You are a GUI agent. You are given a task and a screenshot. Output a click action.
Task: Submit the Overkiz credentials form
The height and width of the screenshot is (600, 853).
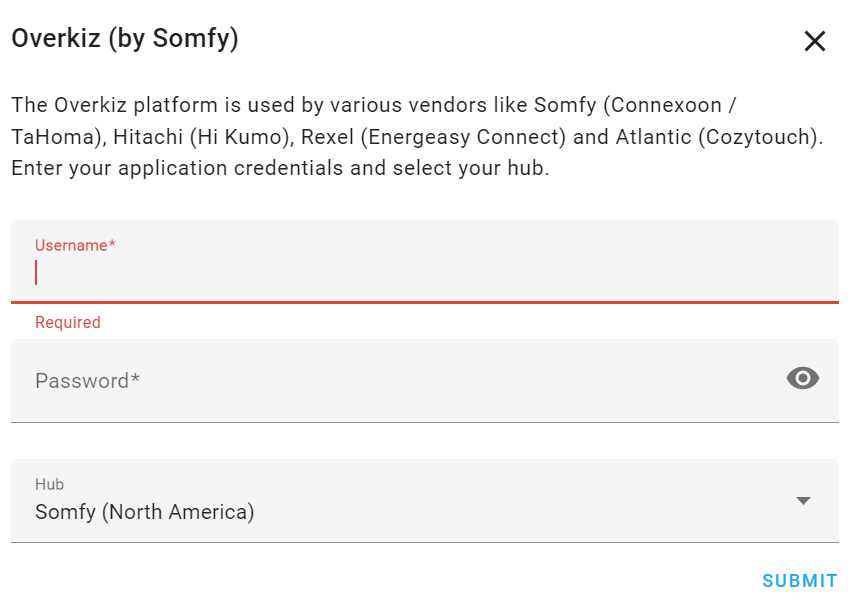tap(798, 580)
